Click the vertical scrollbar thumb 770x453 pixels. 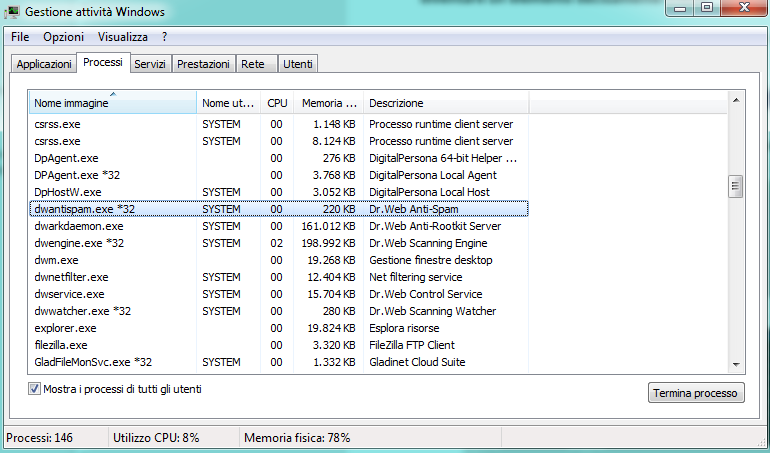[x=736, y=186]
